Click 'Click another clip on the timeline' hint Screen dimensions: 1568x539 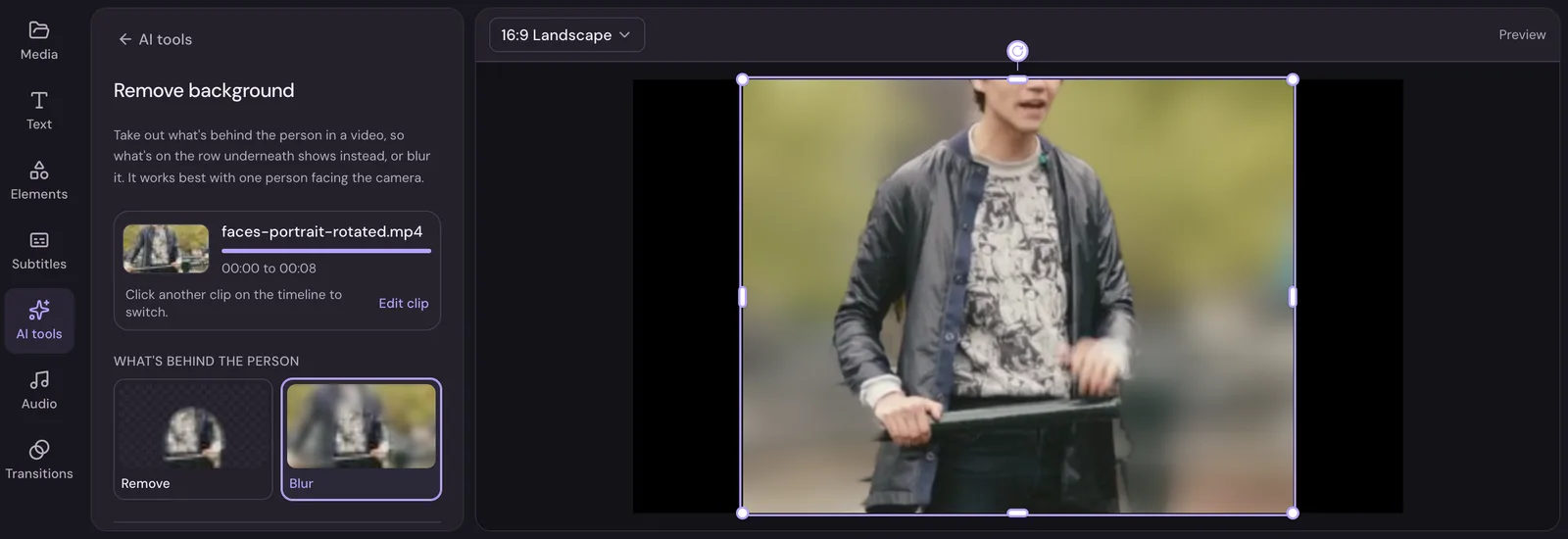point(233,303)
